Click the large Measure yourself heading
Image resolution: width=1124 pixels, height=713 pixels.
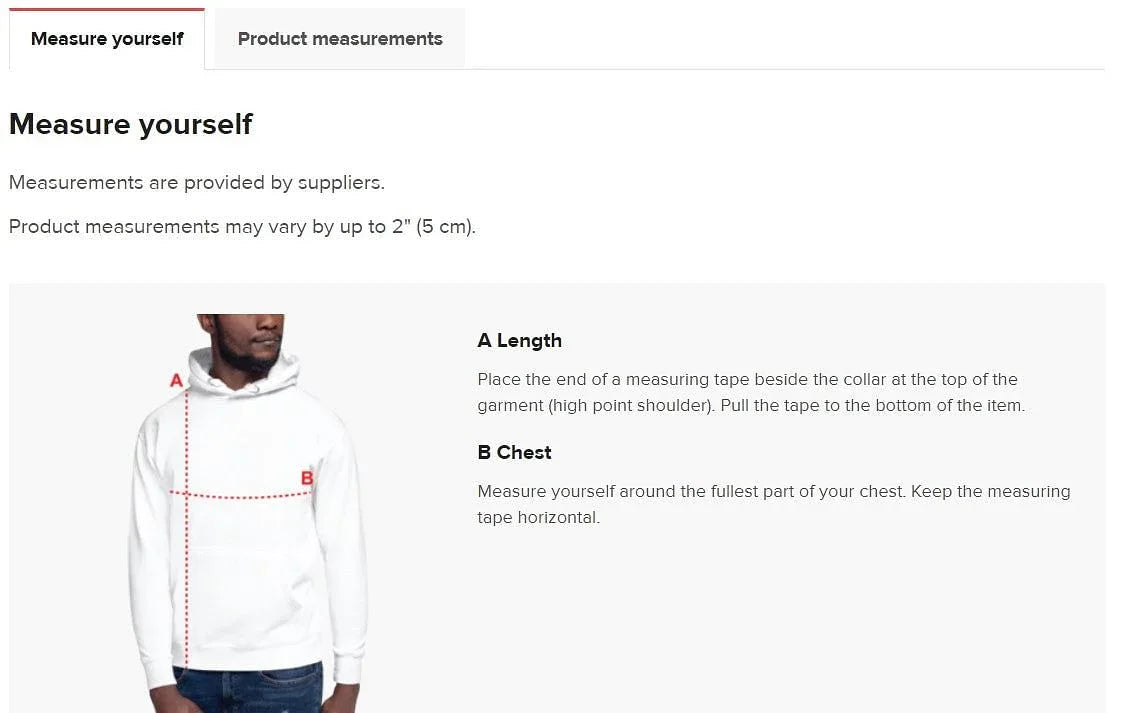[x=131, y=124]
